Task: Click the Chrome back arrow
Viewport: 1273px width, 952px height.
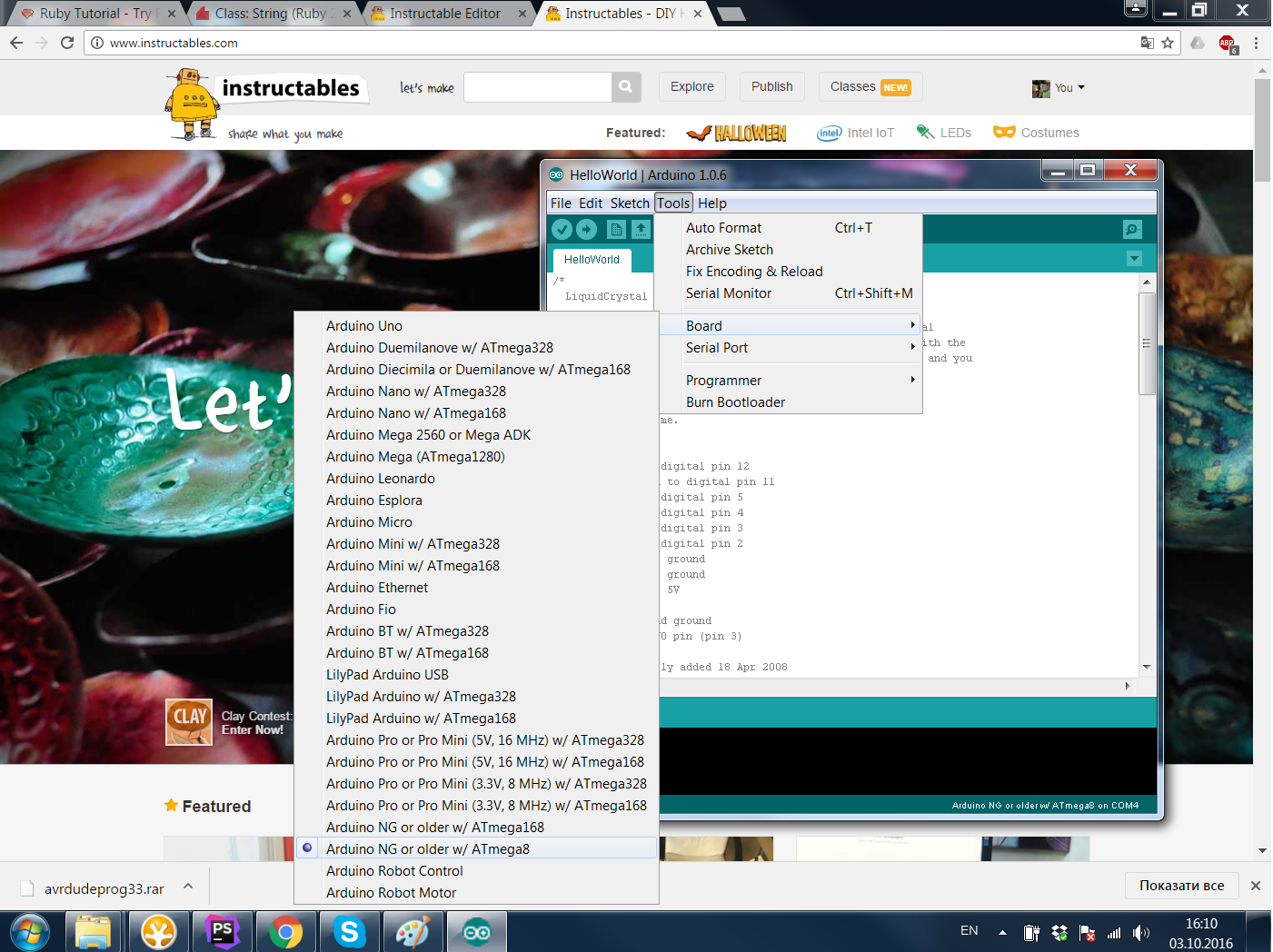Action: coord(15,43)
